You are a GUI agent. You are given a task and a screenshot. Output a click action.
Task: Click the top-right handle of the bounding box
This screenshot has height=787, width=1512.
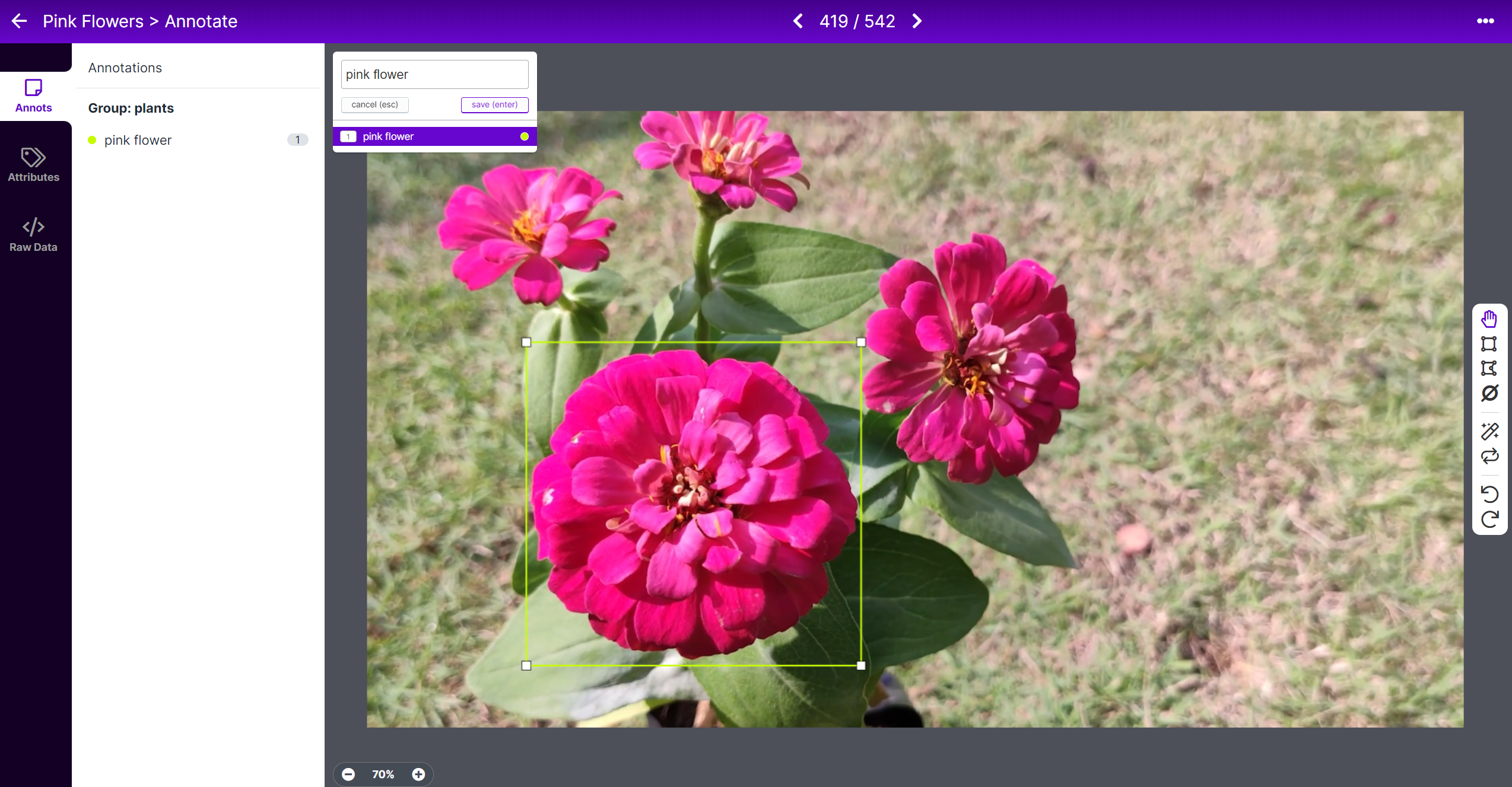coord(861,342)
